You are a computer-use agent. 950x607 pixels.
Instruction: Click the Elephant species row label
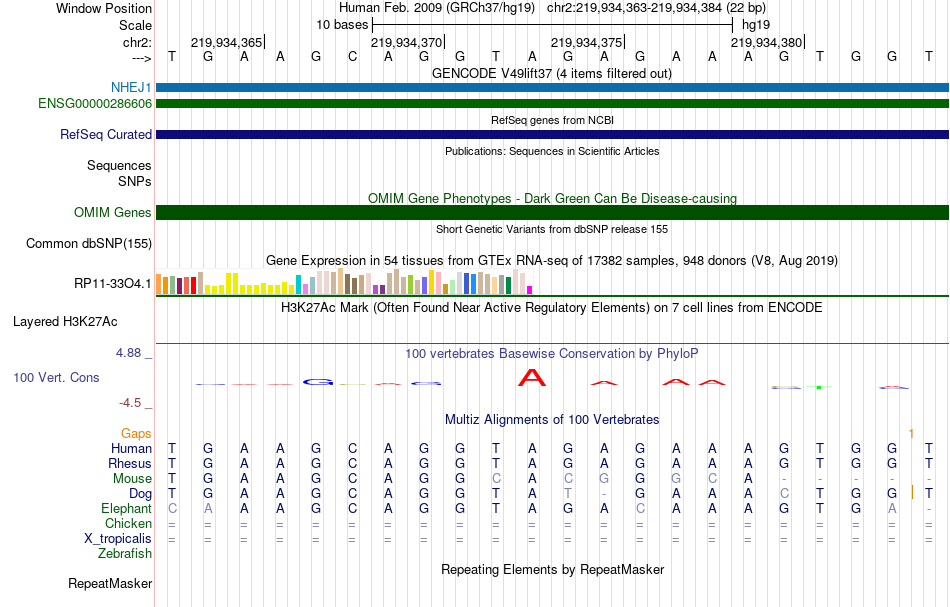(127, 508)
